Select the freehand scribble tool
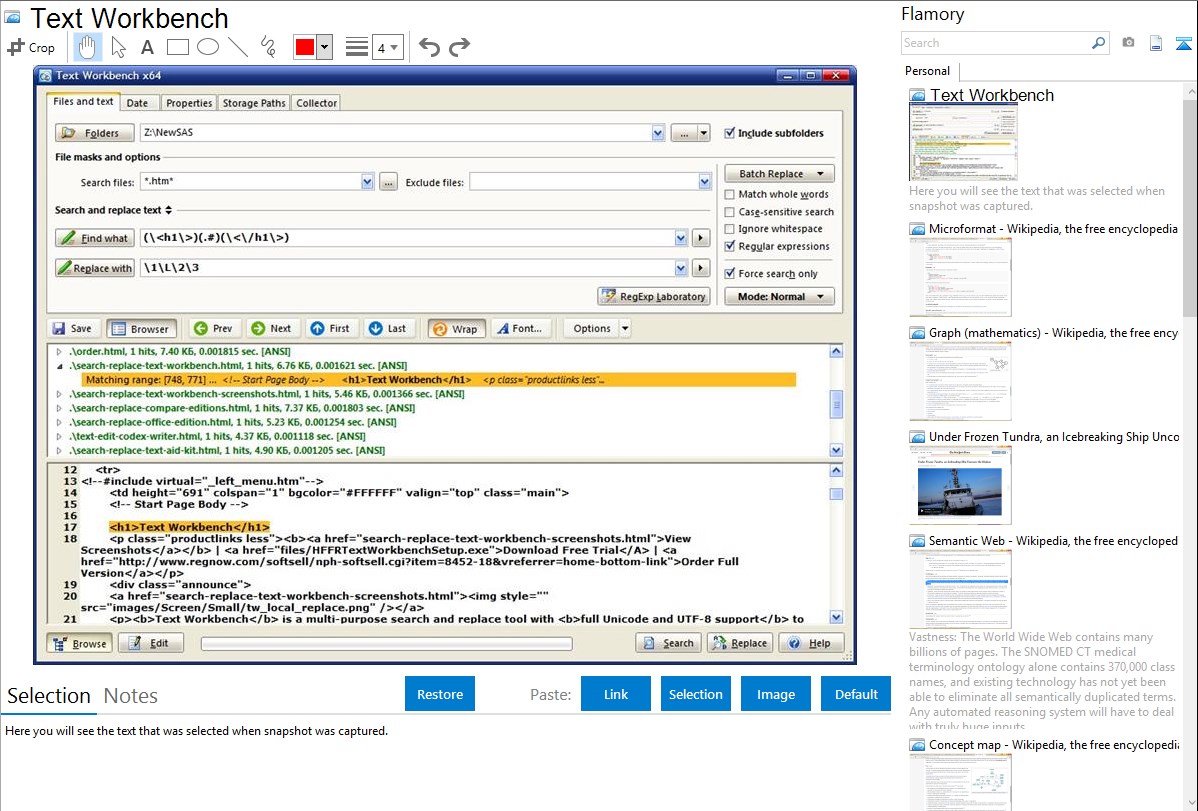 [x=268, y=47]
